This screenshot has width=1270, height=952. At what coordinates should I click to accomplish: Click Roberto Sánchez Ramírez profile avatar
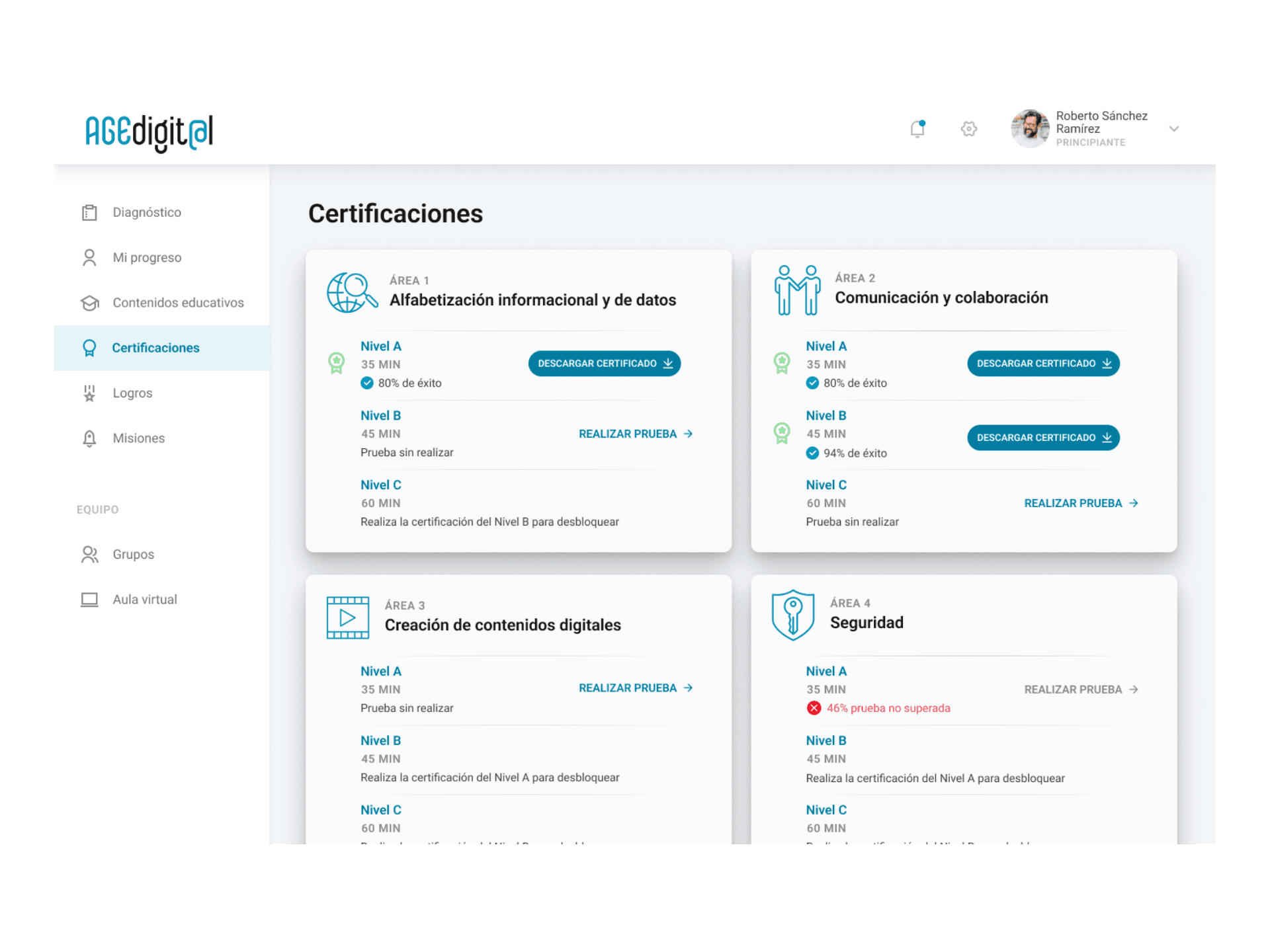click(x=1029, y=128)
